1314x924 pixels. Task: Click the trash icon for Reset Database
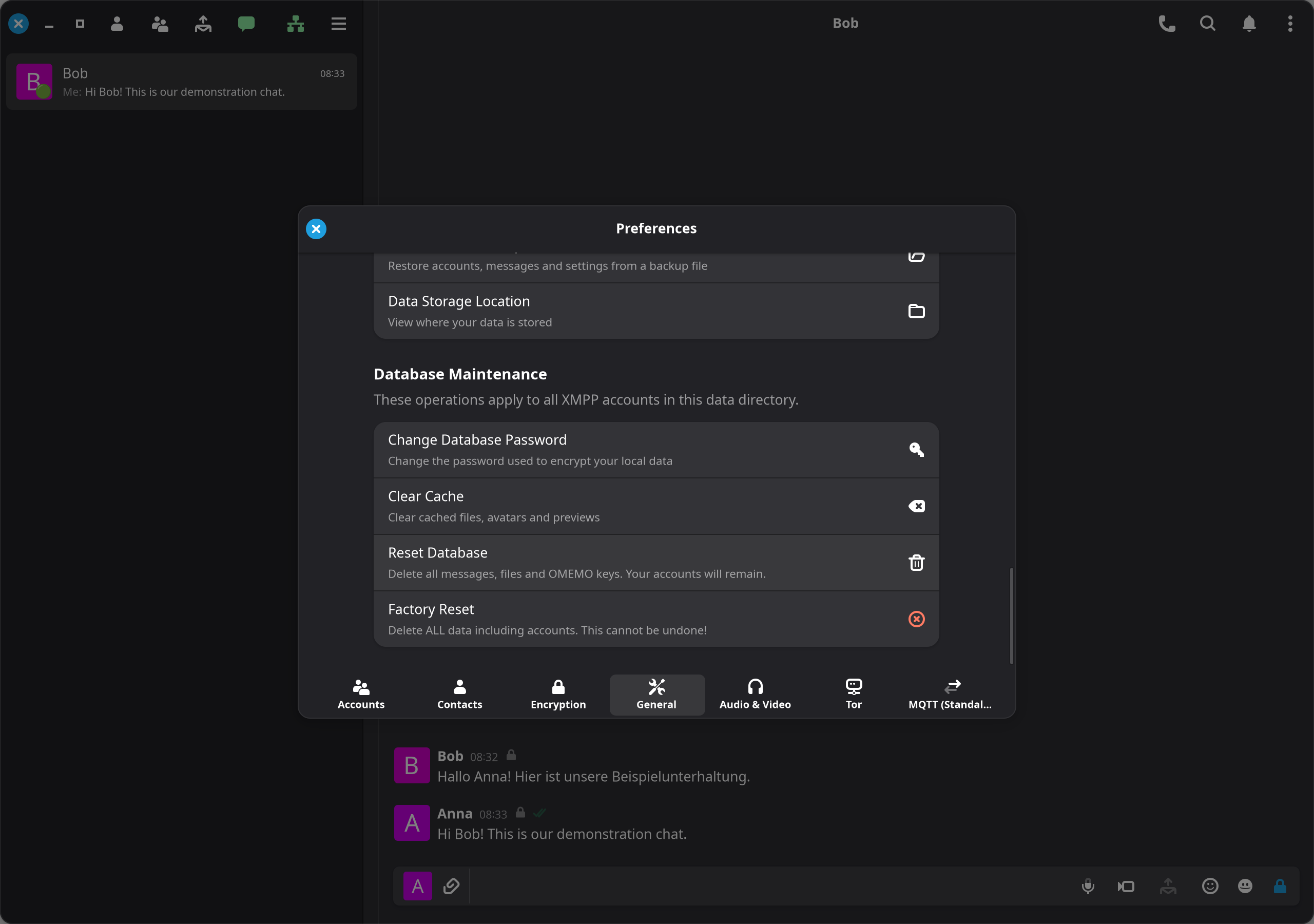pyautogui.click(x=916, y=562)
